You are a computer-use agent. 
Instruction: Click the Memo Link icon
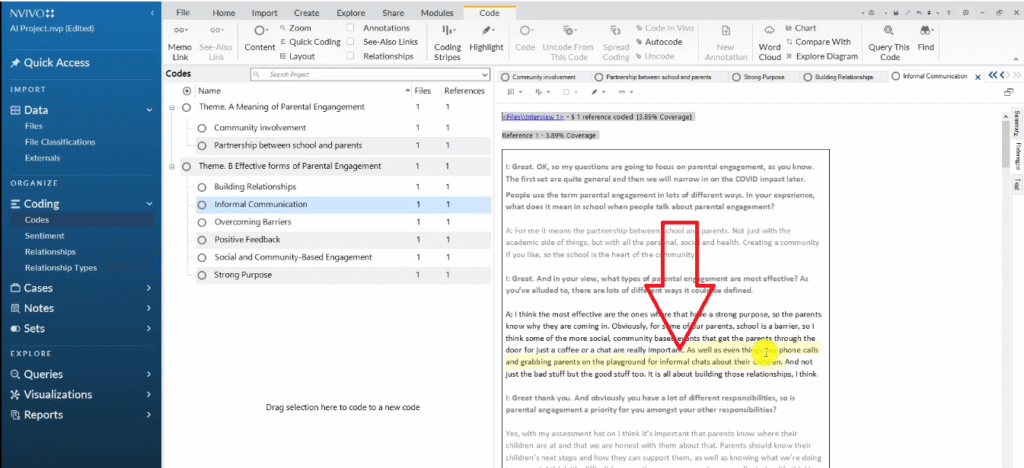tap(179, 33)
